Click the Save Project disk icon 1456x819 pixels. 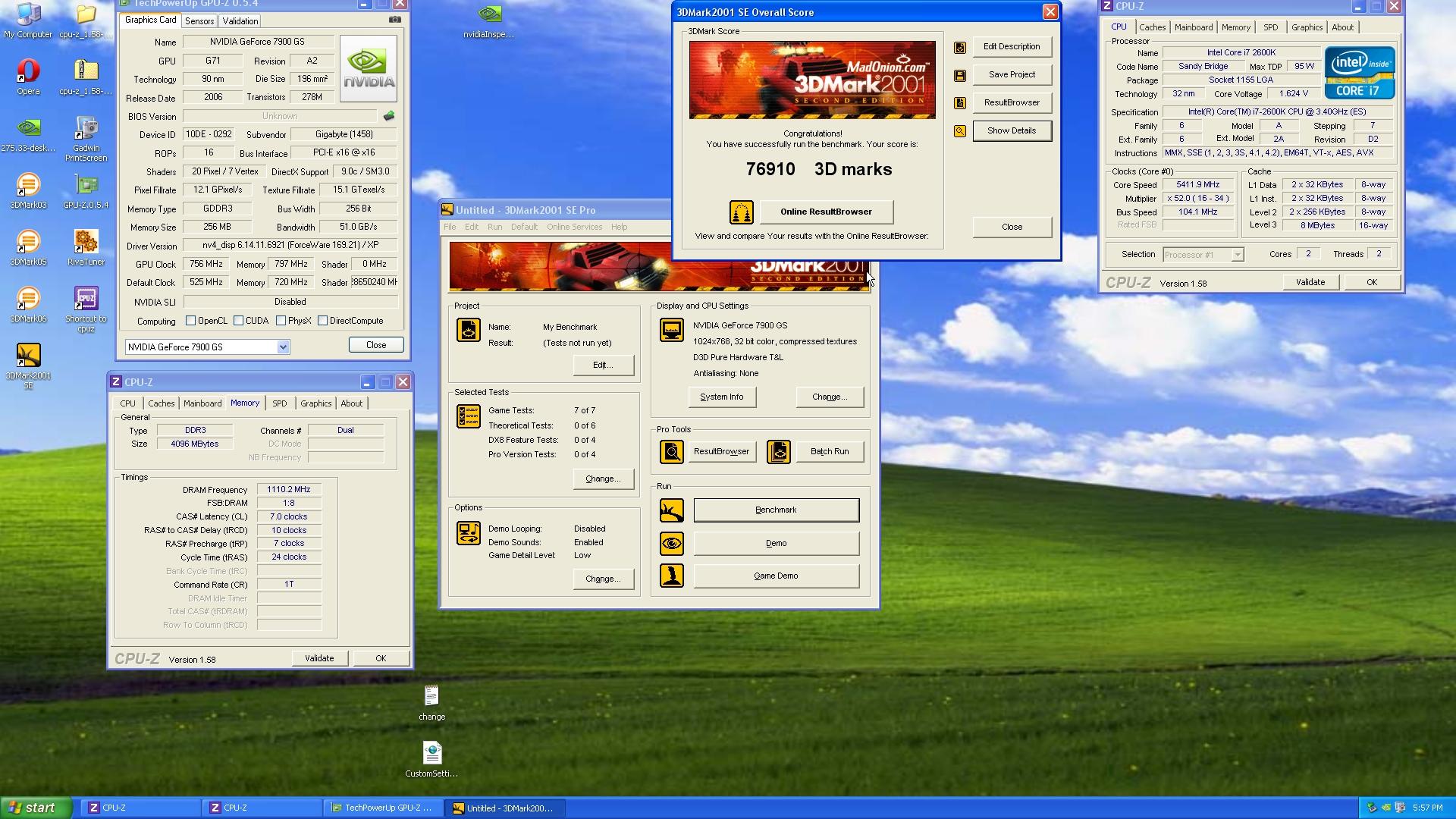click(960, 75)
